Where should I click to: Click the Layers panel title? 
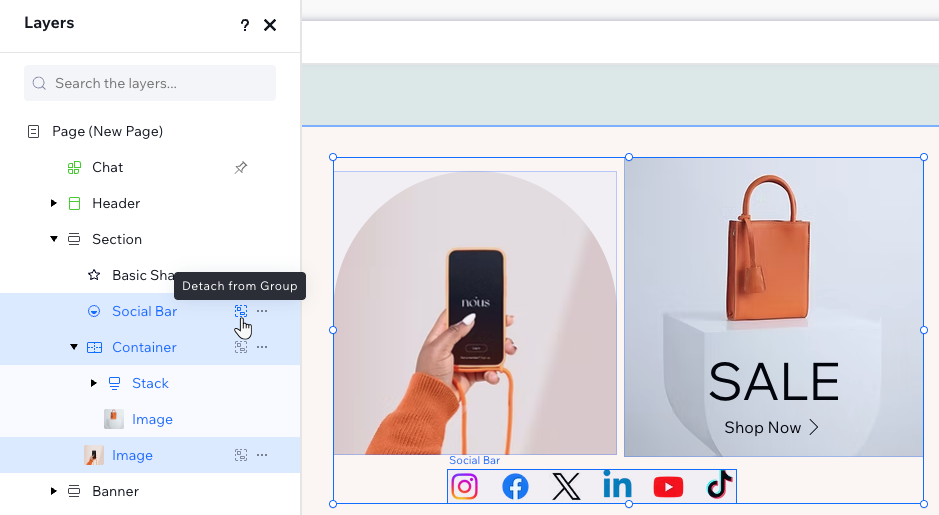[49, 23]
